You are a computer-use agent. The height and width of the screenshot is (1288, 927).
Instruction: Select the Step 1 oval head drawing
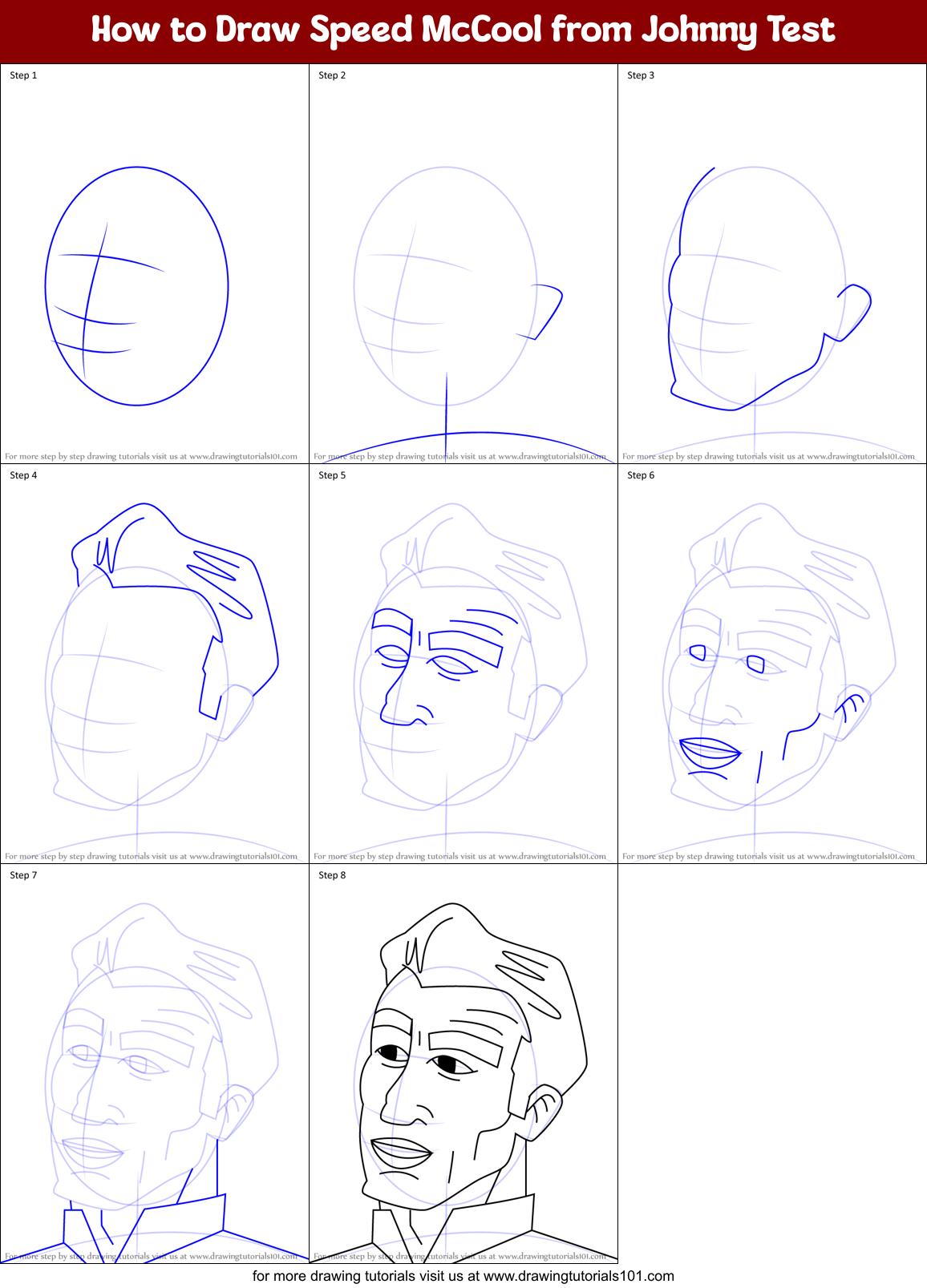137,286
